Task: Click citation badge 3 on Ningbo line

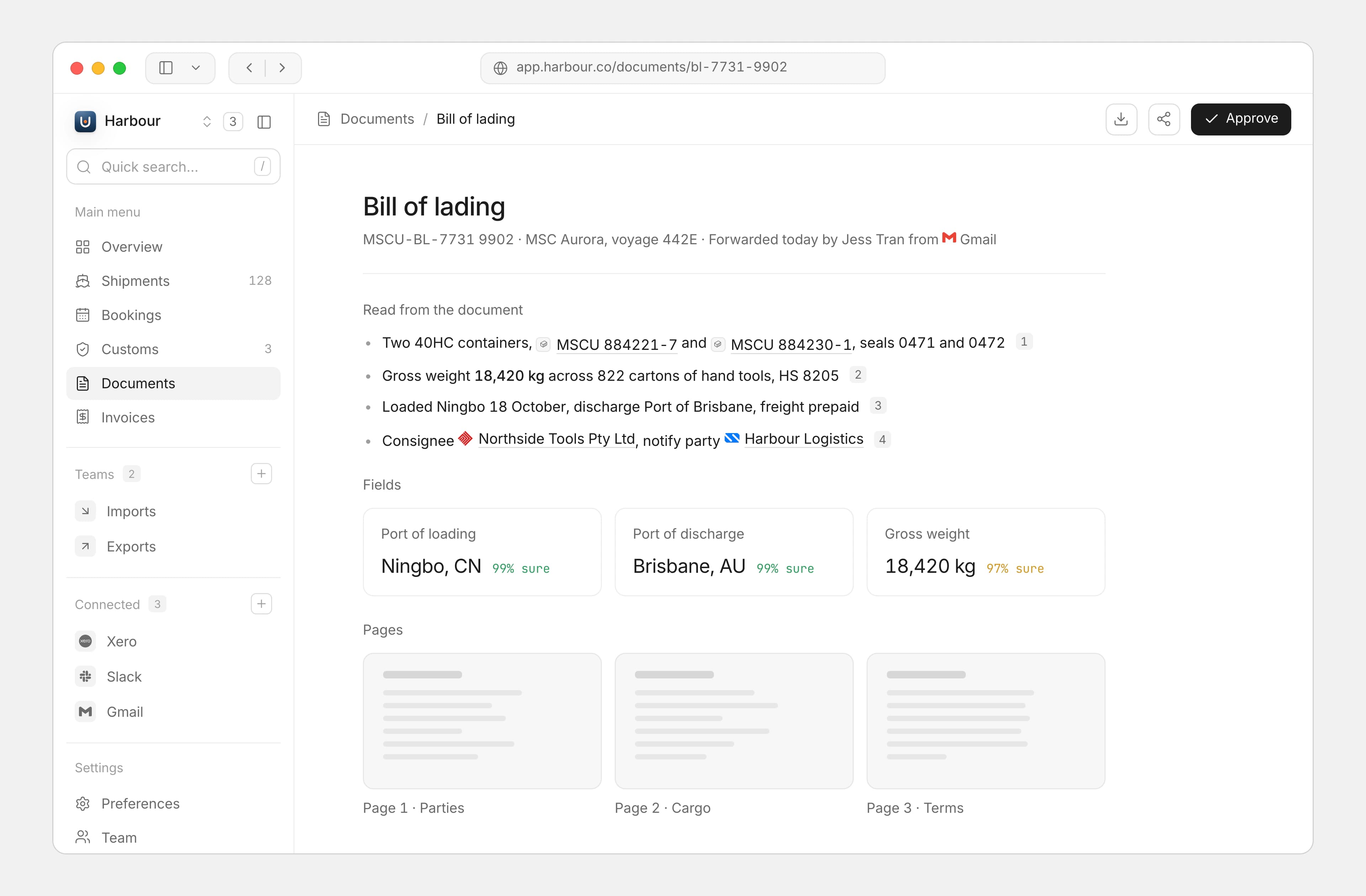Action: 878,406
